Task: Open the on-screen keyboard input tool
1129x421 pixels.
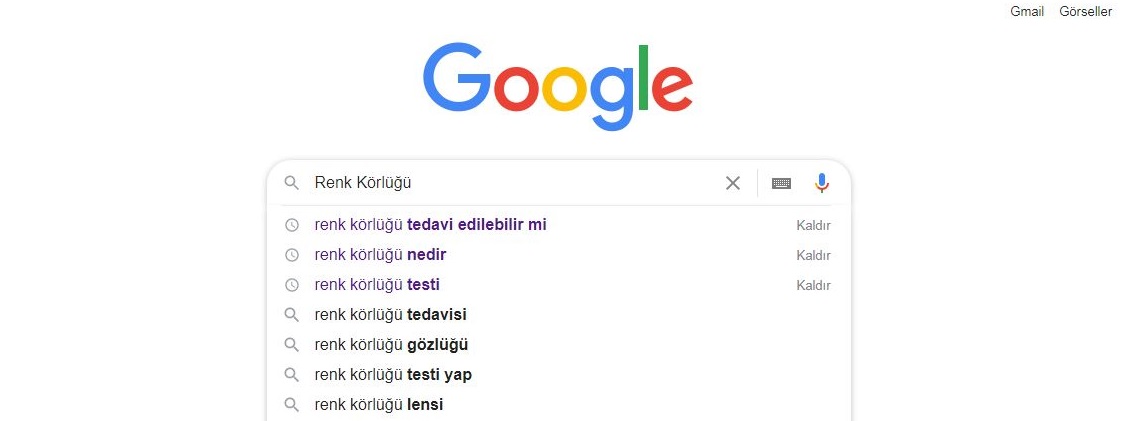Action: [781, 184]
